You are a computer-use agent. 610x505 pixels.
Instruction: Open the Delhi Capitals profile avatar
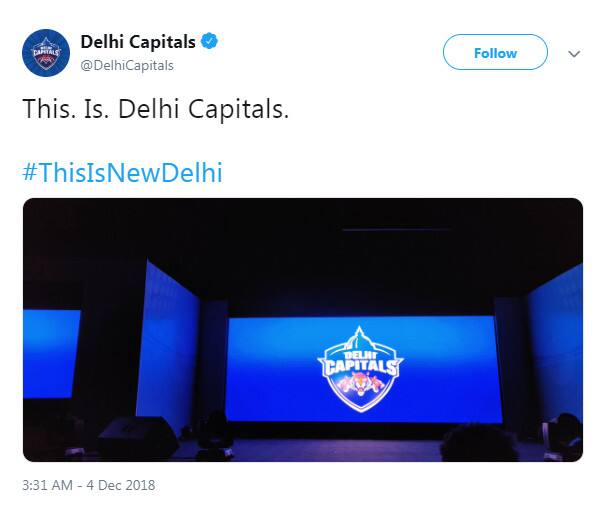tap(46, 53)
